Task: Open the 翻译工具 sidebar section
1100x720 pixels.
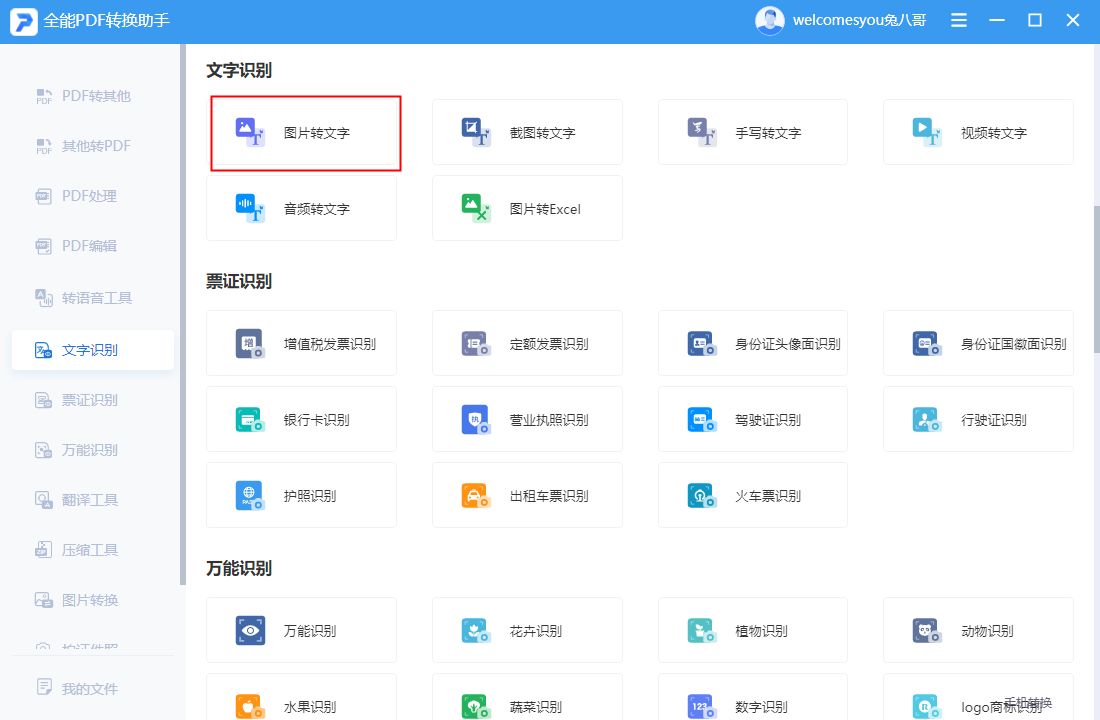Action: [91, 499]
